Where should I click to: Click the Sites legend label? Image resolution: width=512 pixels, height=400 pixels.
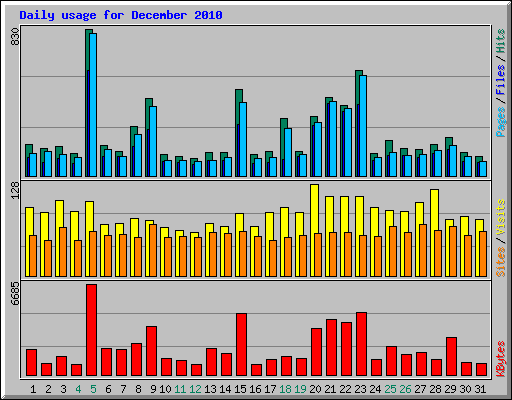501,262
